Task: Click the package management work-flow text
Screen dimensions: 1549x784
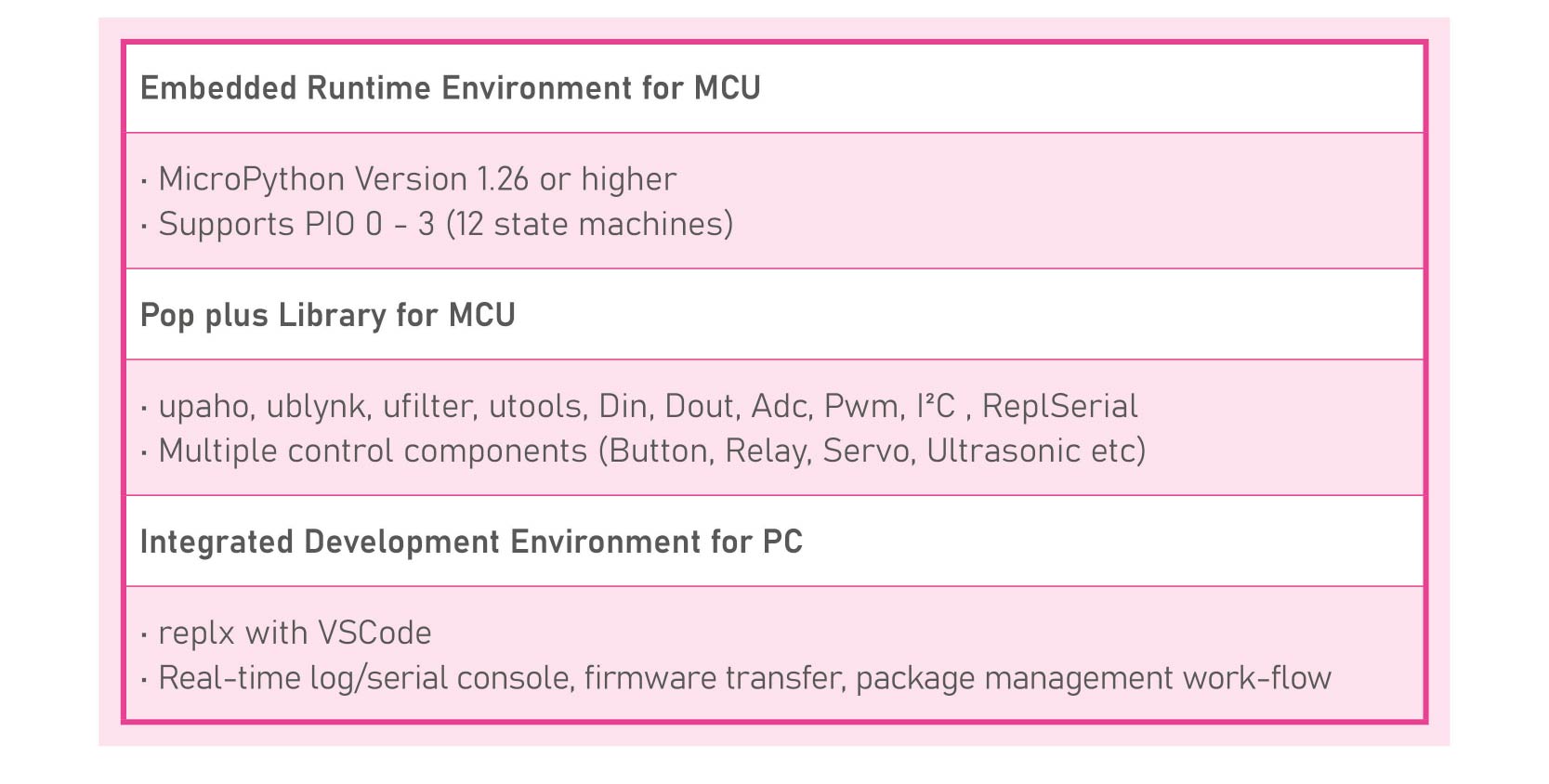Action: point(1093,678)
